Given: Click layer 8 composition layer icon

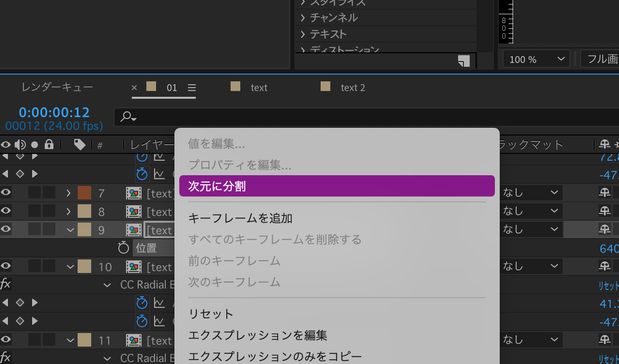Looking at the screenshot, I should pos(134,212).
